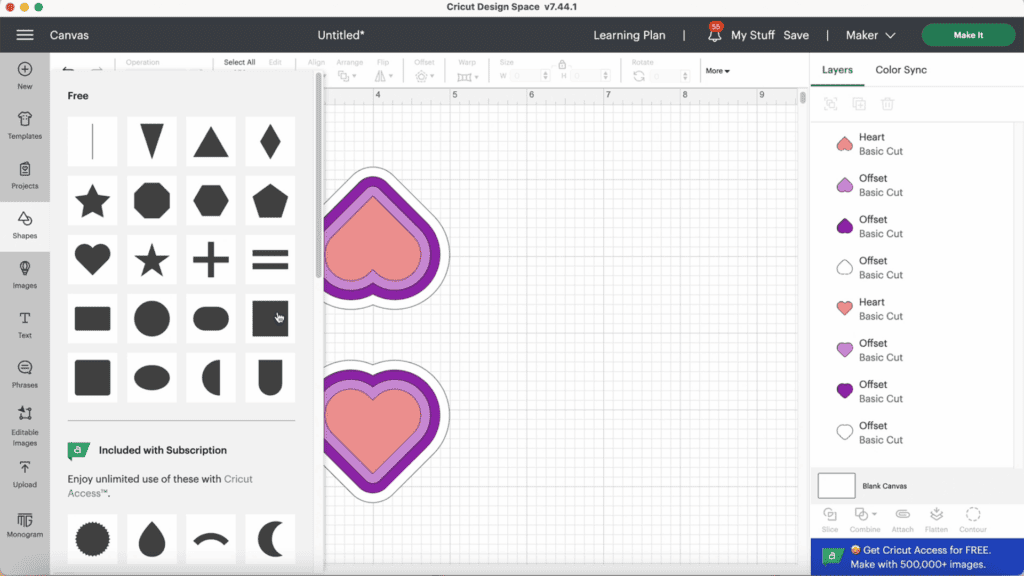Expand the More toolbar menu
This screenshot has height=576, width=1024.
pos(717,71)
